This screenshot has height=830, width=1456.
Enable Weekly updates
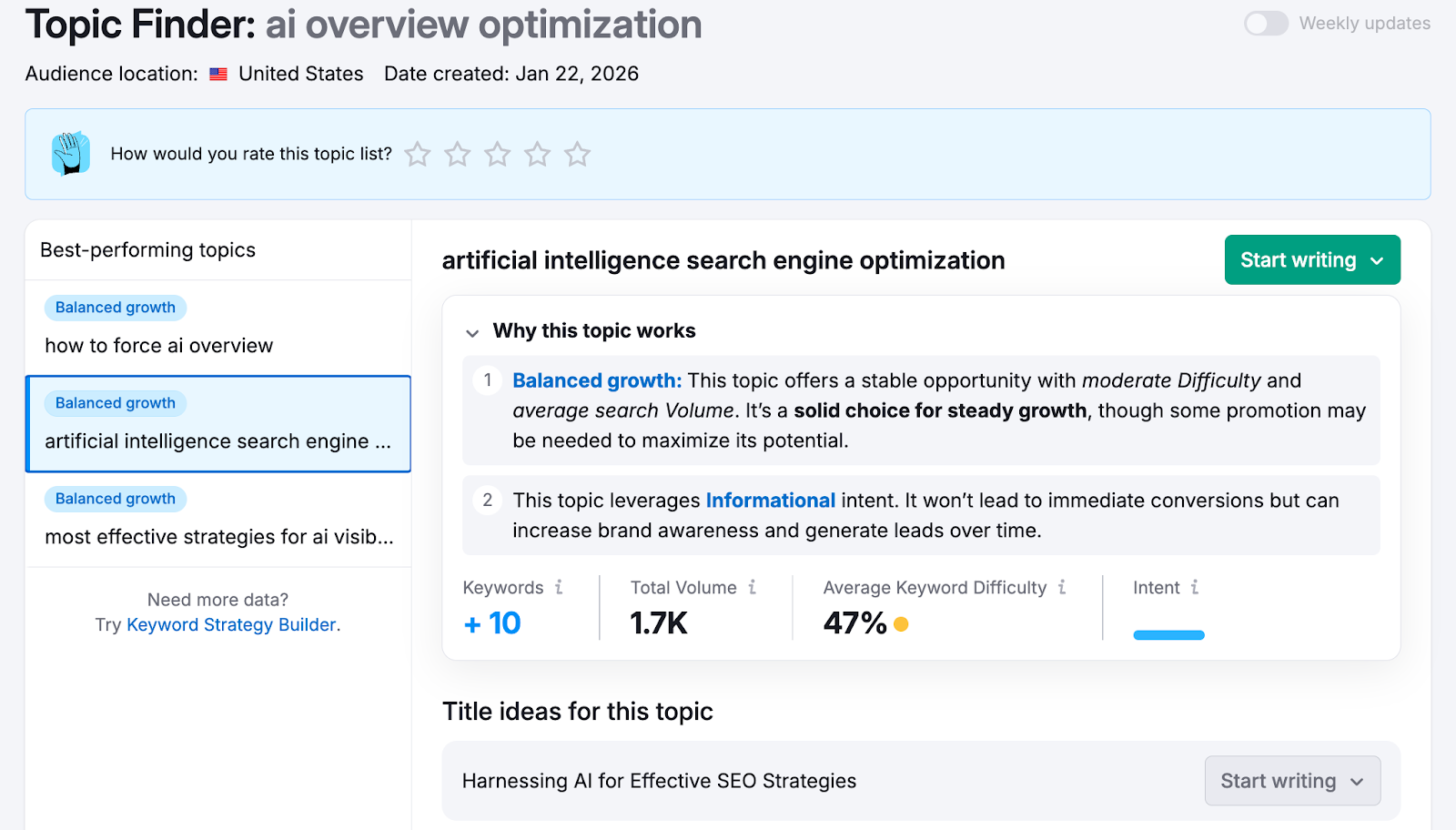pyautogui.click(x=1266, y=24)
